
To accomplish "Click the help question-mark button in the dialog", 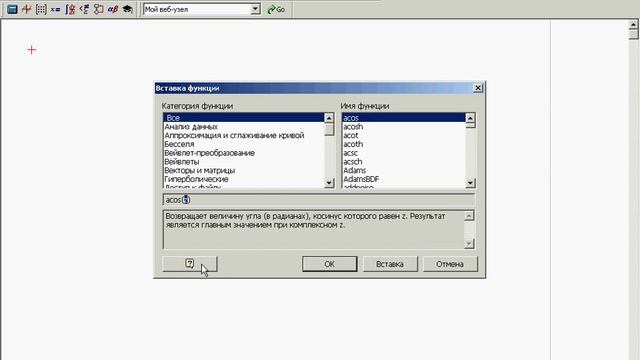I will 190,264.
